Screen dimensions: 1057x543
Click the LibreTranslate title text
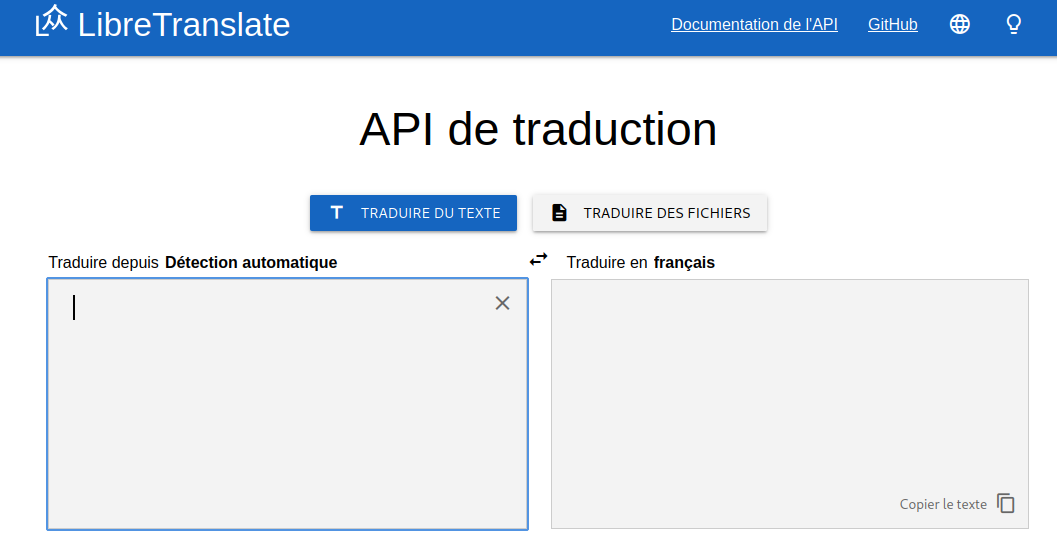184,24
